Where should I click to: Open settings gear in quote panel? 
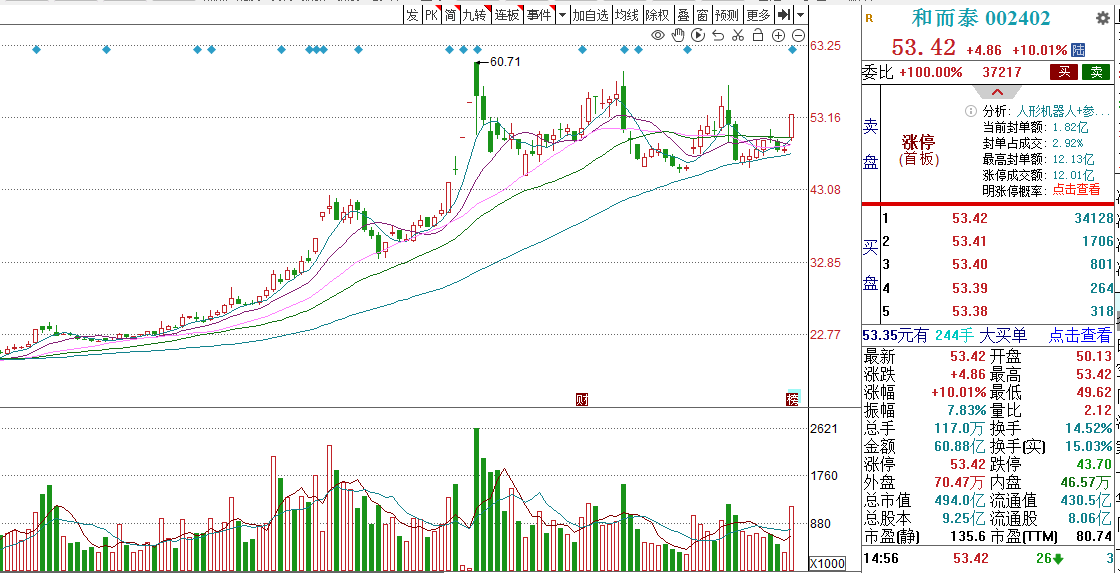pyautogui.click(x=1103, y=19)
